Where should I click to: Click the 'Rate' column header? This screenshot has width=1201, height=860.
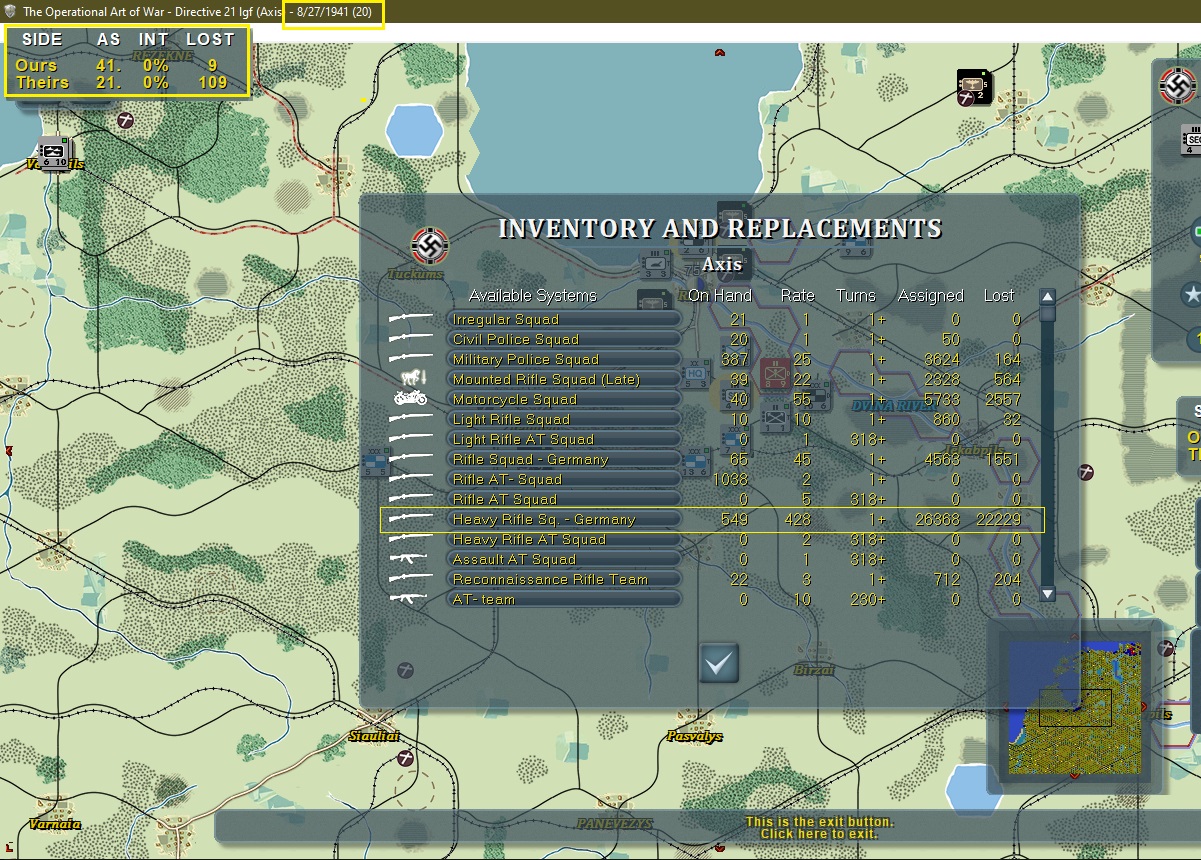coord(798,295)
